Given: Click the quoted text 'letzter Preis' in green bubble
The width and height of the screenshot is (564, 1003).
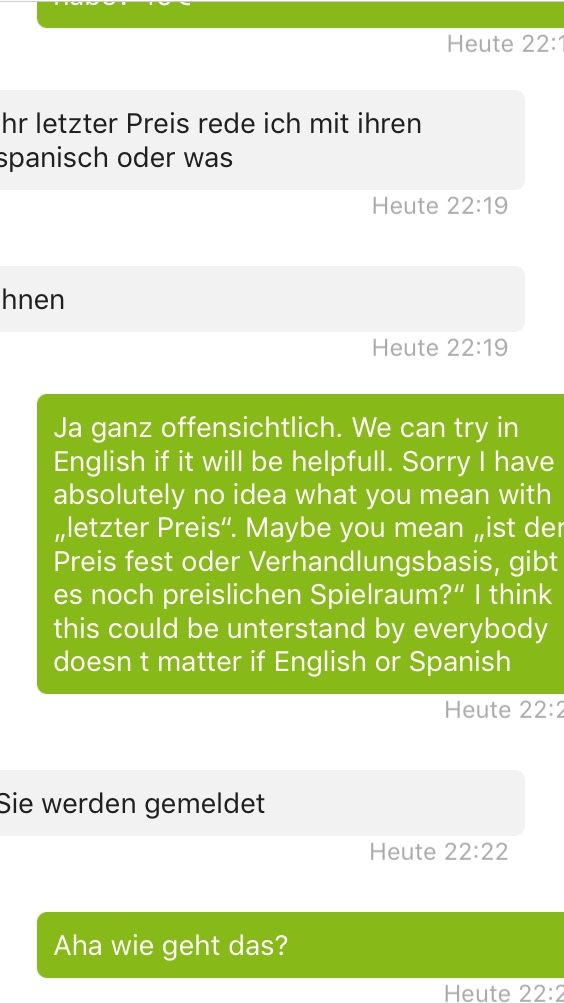Looking at the screenshot, I should tap(146, 528).
